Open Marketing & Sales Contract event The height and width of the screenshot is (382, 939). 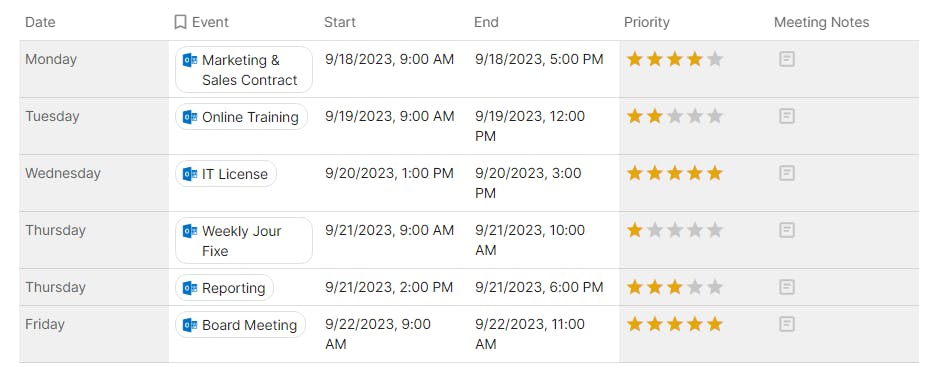coord(244,69)
